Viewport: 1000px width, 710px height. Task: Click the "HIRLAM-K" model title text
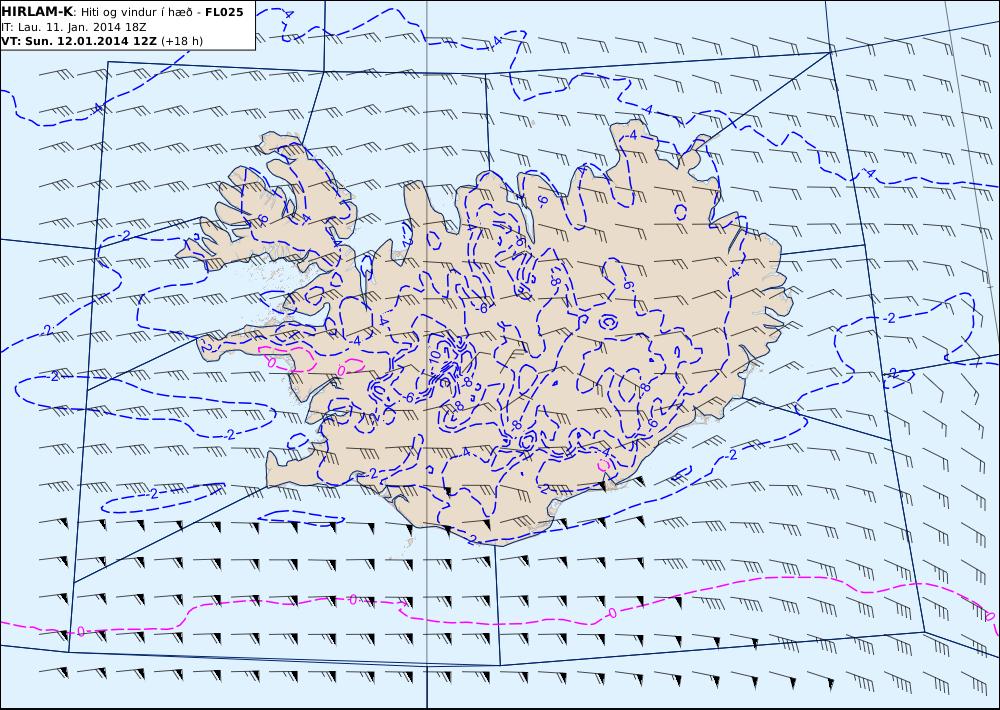pyautogui.click(x=37, y=12)
